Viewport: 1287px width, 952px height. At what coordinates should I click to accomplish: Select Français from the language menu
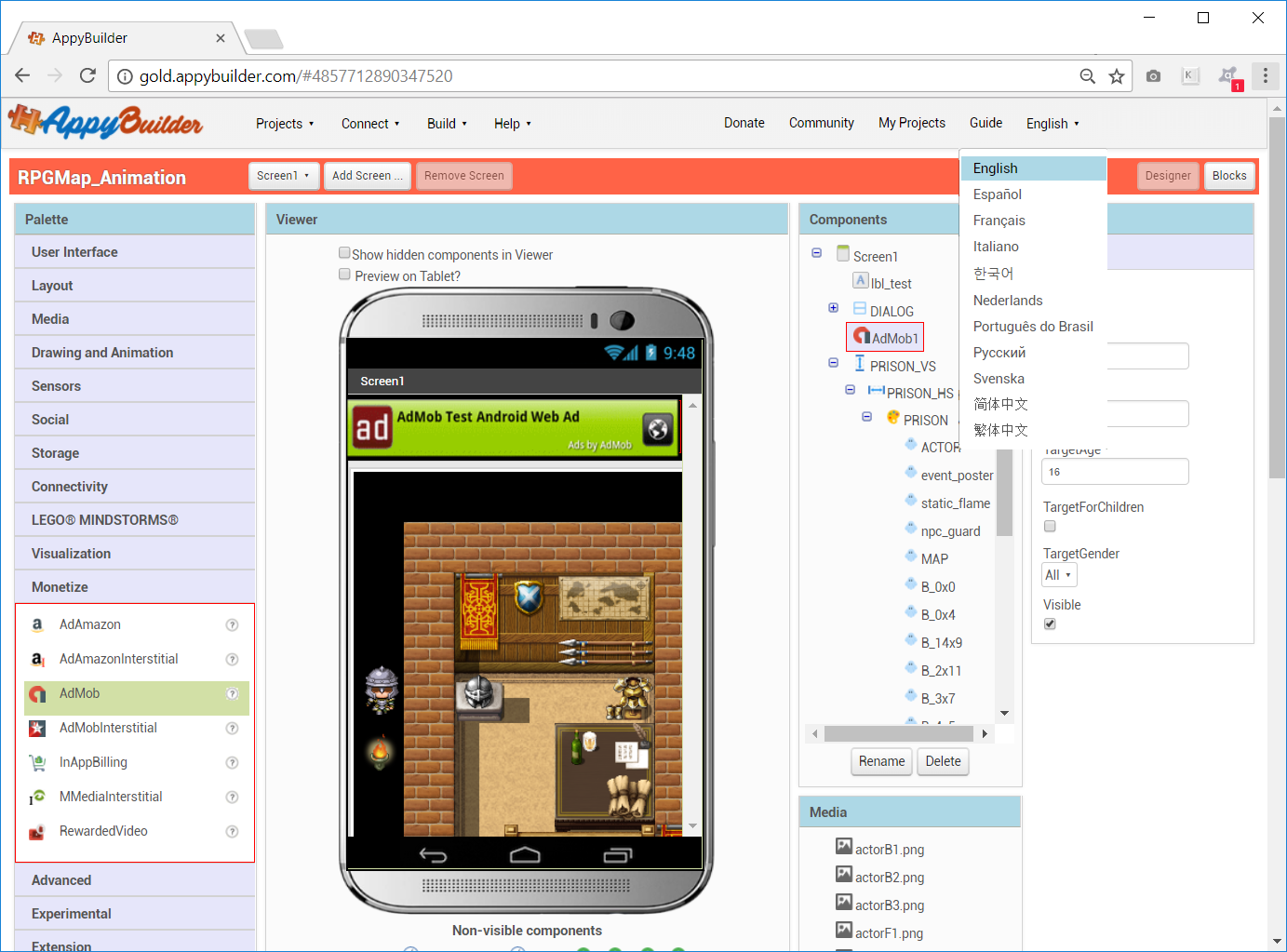[999, 221]
